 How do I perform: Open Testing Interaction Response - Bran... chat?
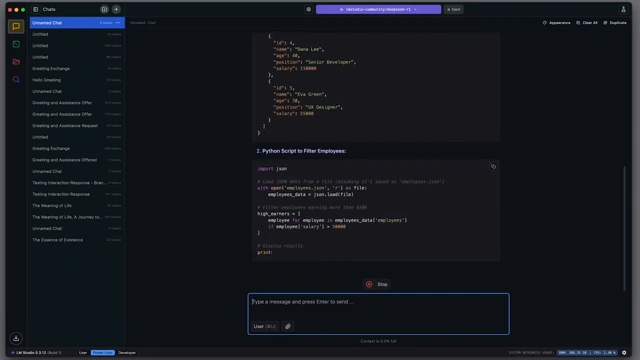pos(77,183)
